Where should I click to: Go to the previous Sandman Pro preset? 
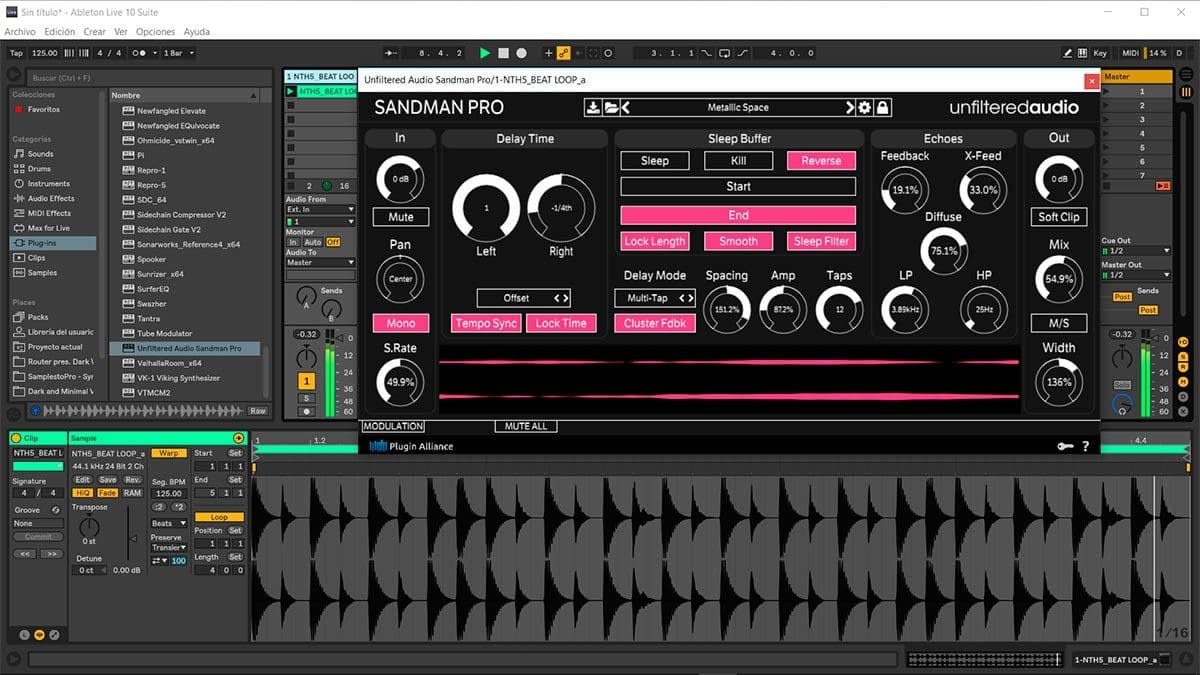(x=626, y=108)
